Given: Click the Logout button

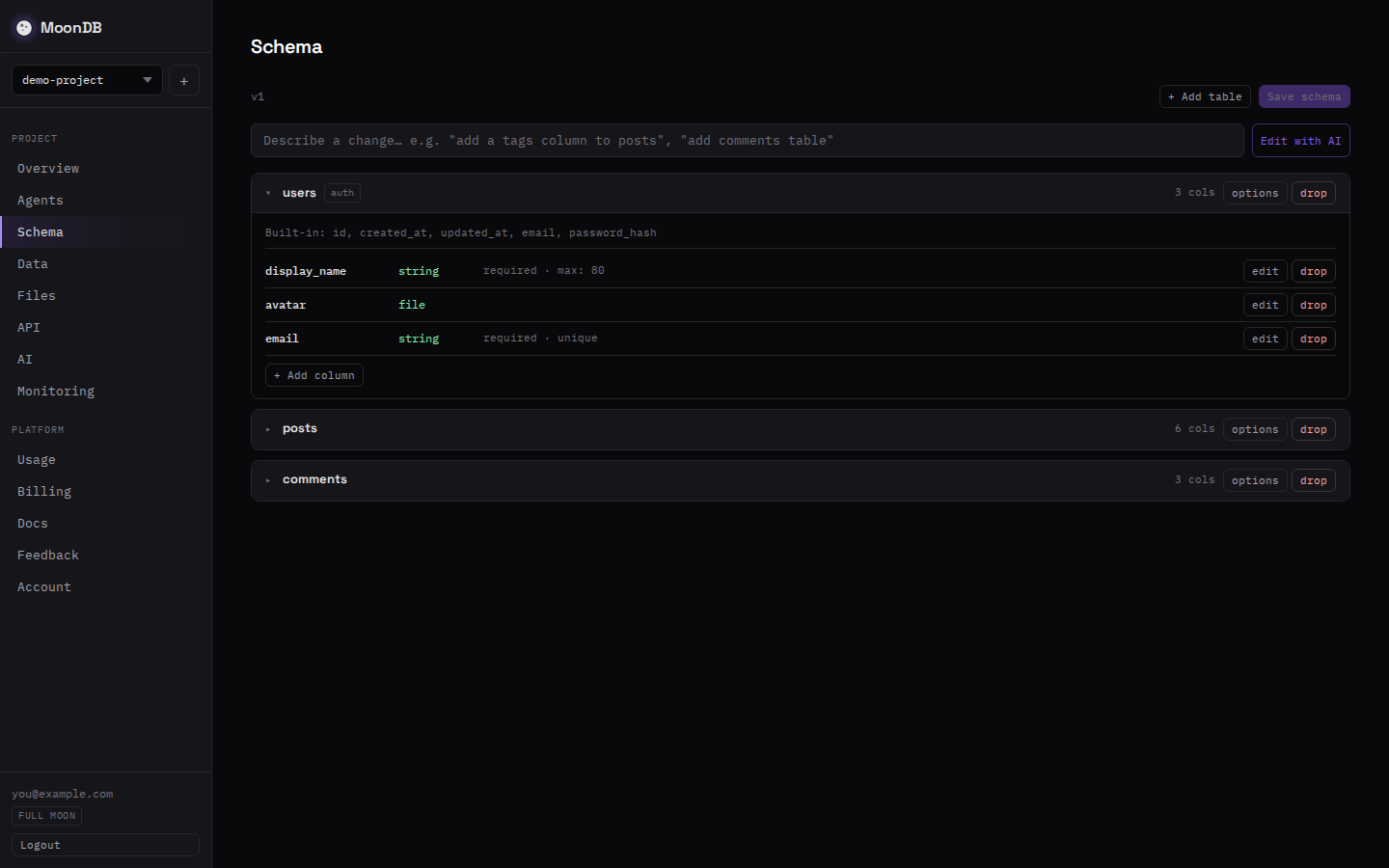Looking at the screenshot, I should (105, 845).
